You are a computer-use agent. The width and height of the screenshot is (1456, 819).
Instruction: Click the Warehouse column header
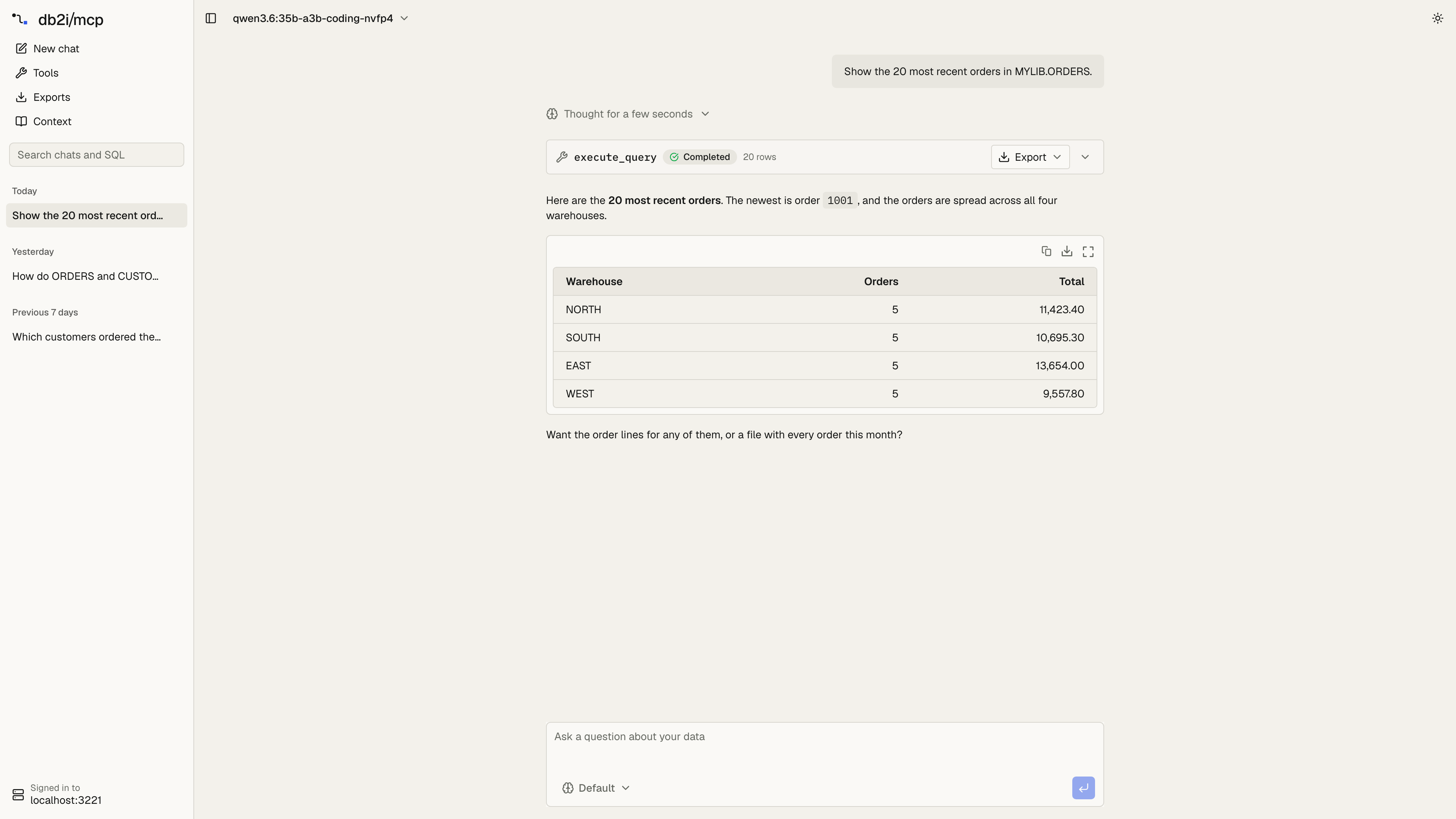(x=594, y=281)
